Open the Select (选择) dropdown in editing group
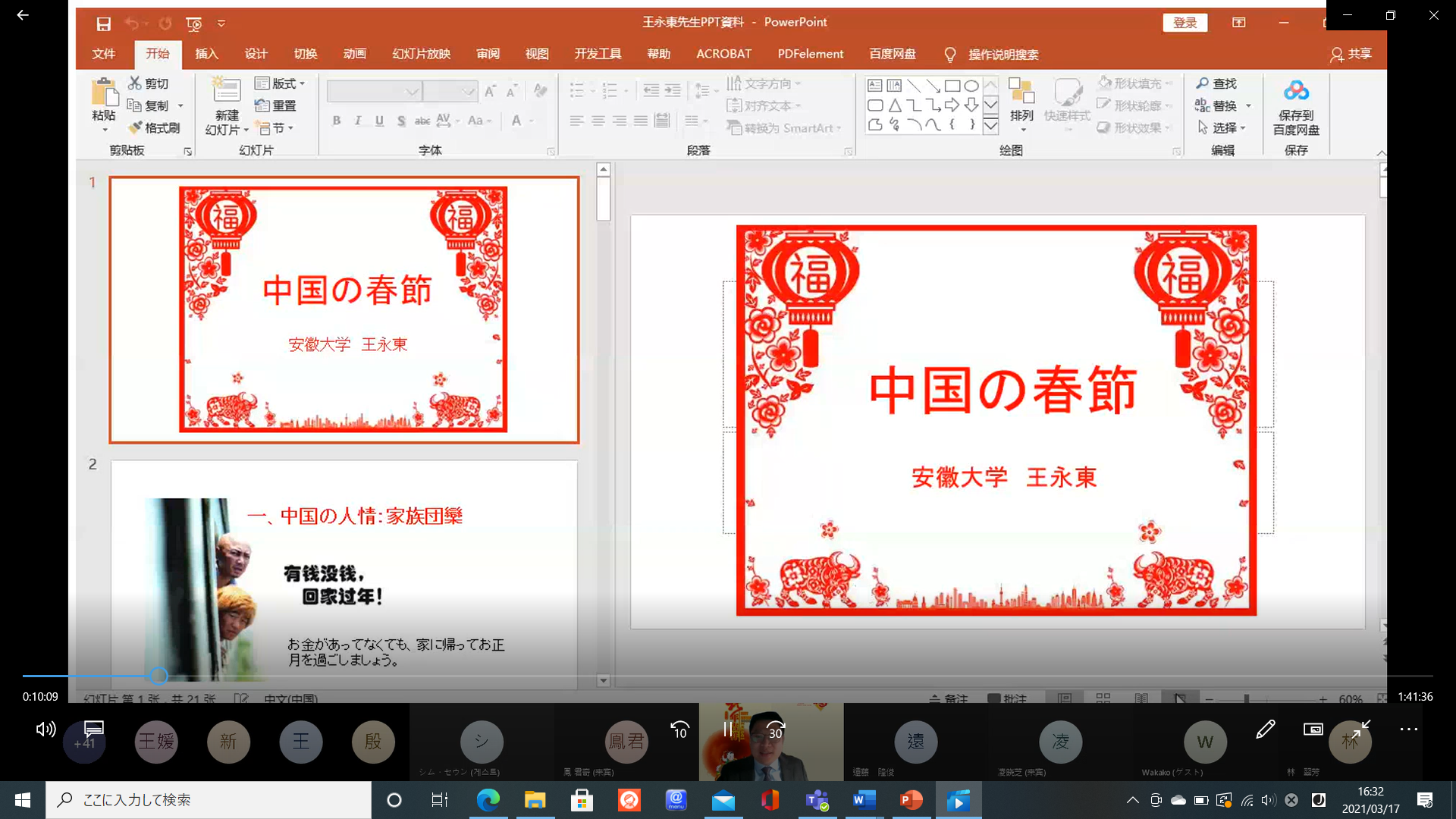The image size is (1456, 819). point(1221,127)
